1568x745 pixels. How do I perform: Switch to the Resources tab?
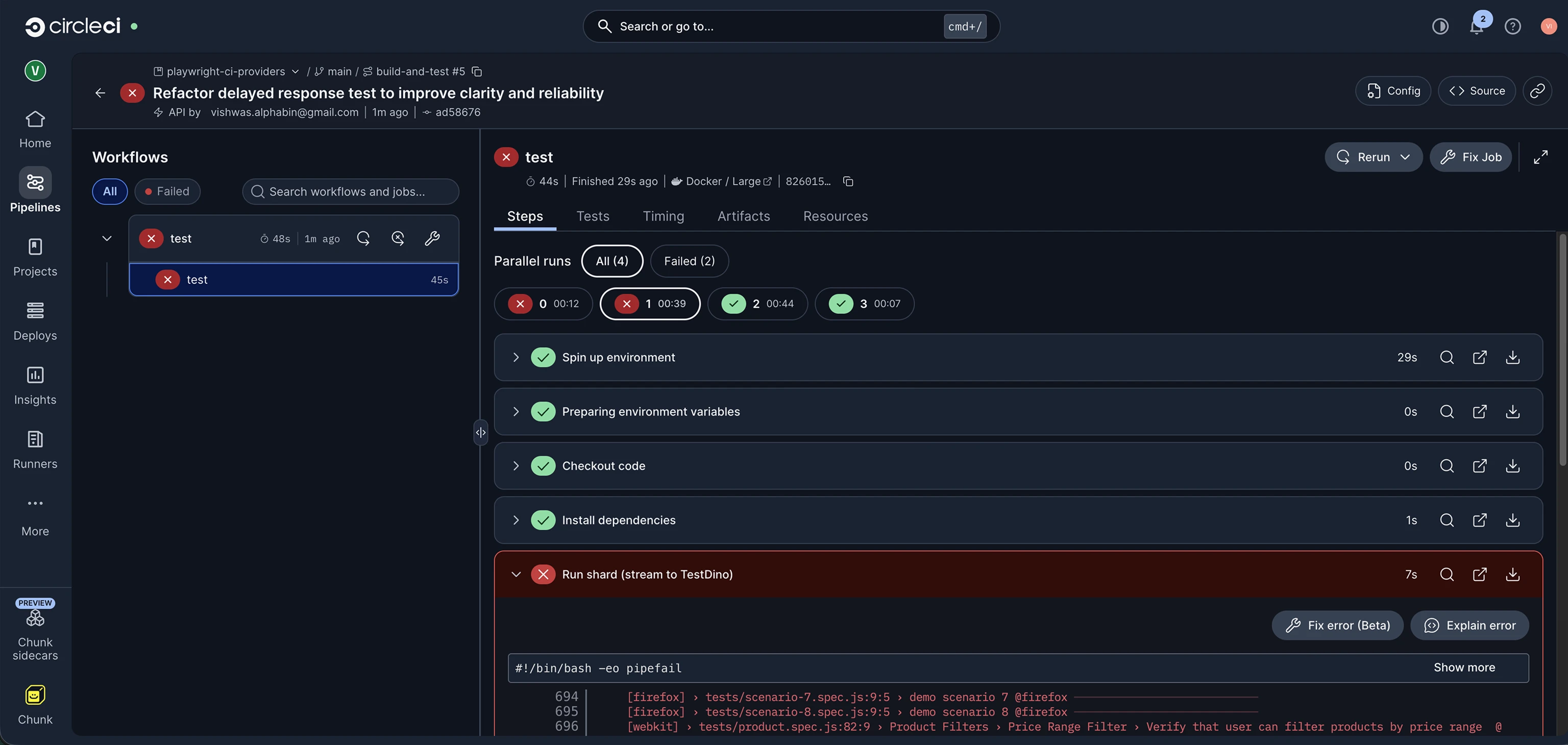[835, 216]
